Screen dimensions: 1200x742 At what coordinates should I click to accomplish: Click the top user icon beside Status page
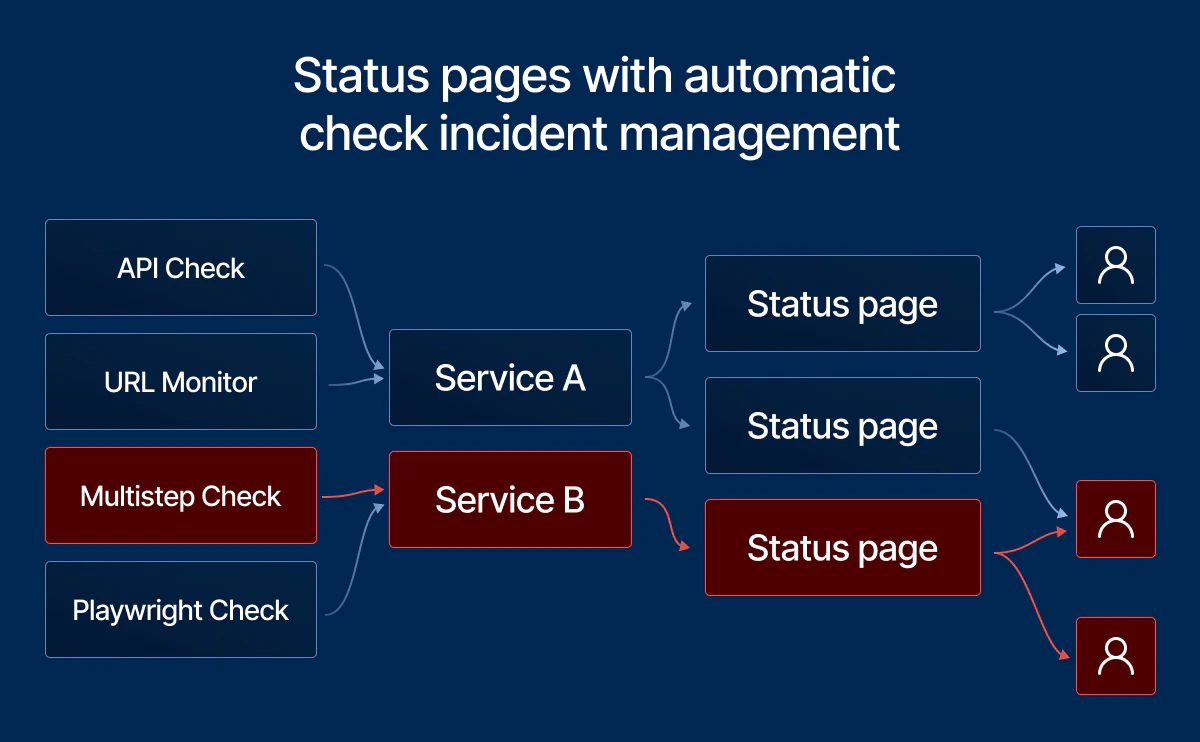(x=1115, y=265)
